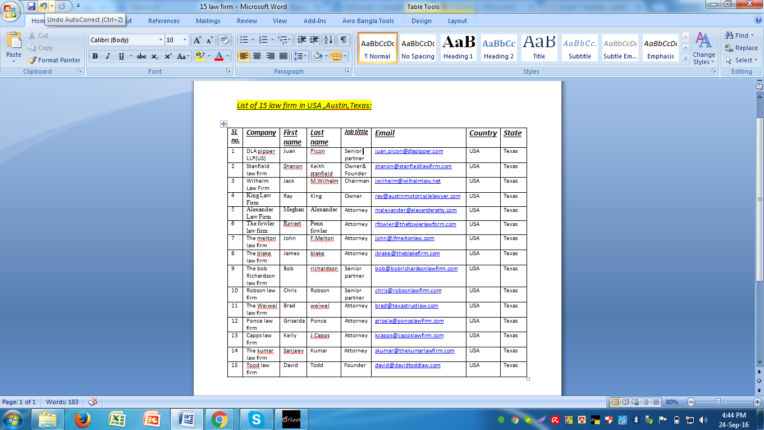Click the Undo arrow icon

coord(43,6)
